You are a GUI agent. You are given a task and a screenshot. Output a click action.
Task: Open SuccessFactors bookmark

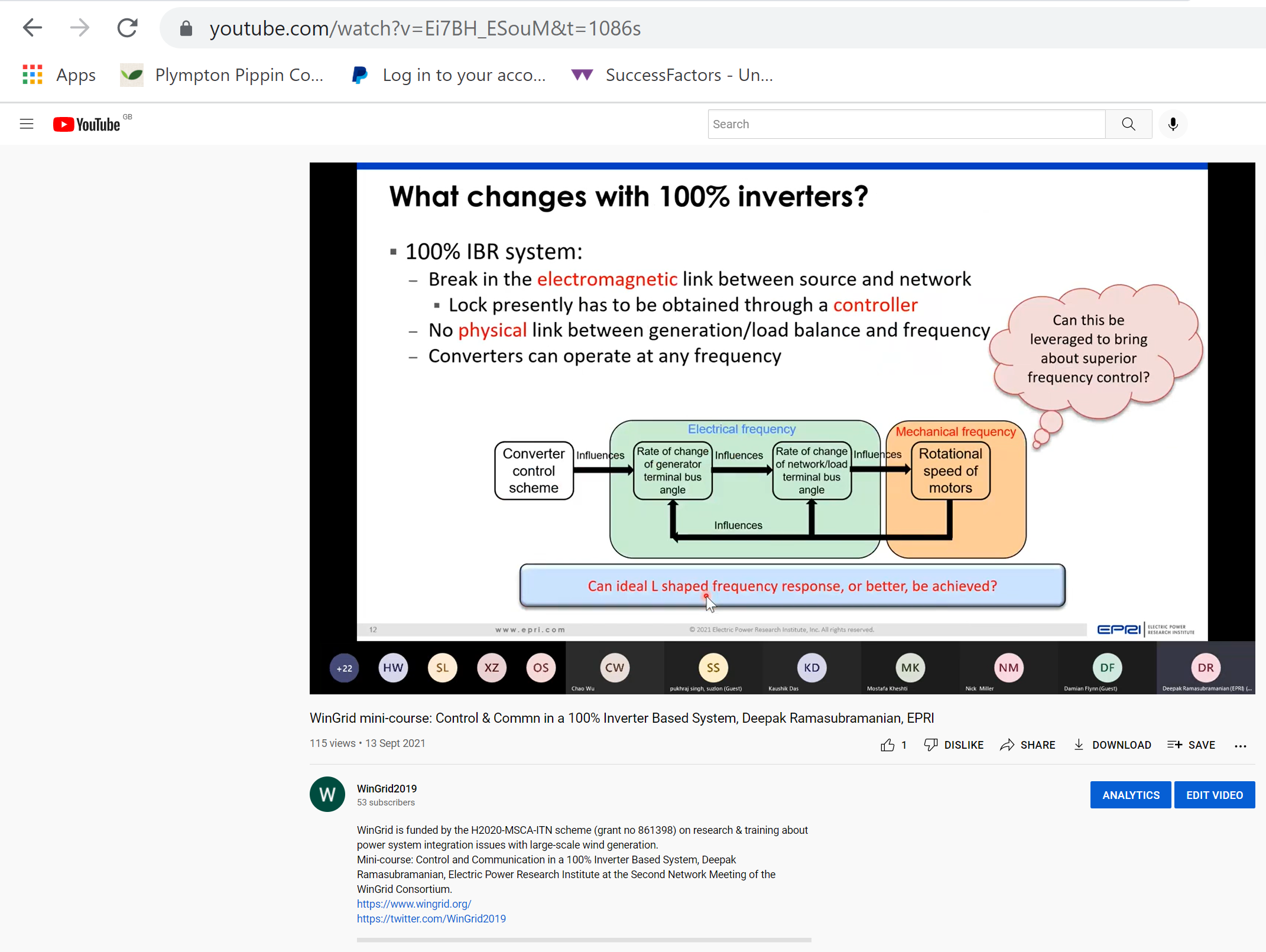(673, 75)
